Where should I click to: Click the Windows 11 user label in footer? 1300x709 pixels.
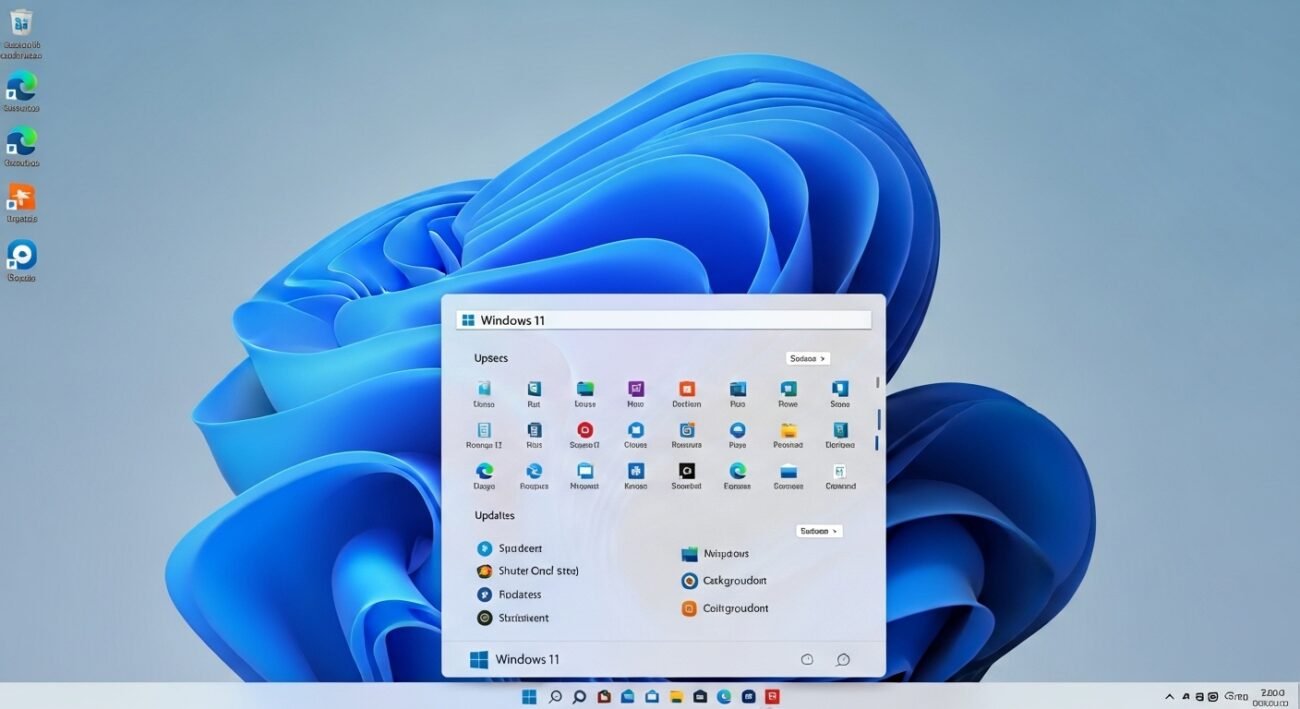click(x=526, y=659)
